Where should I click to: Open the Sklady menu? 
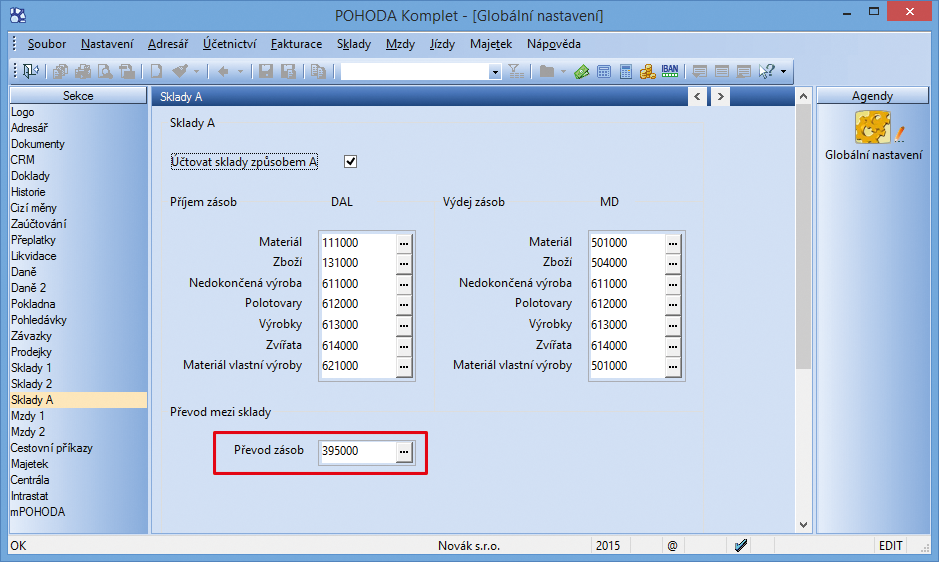pos(354,44)
